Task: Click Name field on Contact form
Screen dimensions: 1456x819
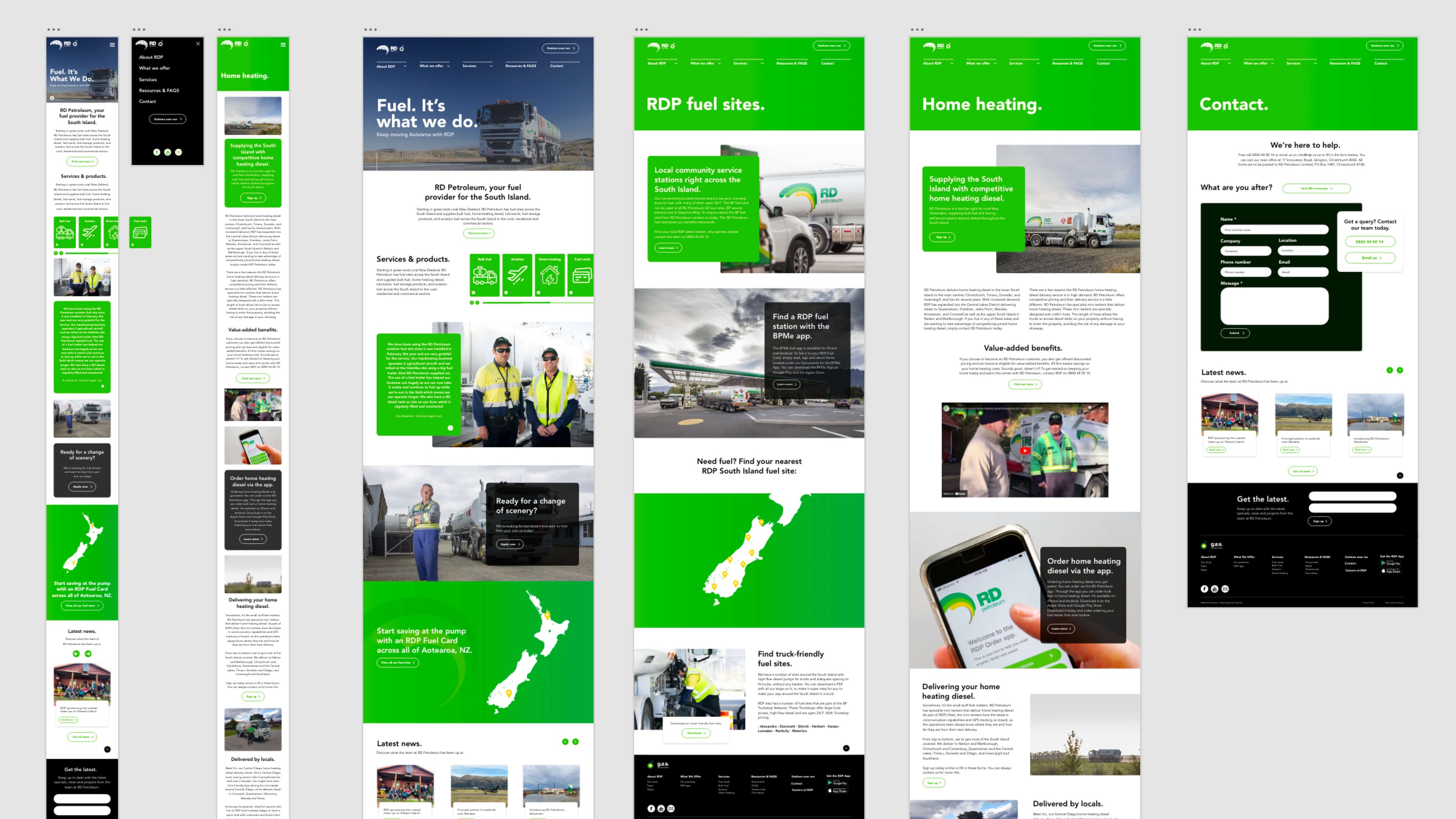Action: tap(1274, 229)
